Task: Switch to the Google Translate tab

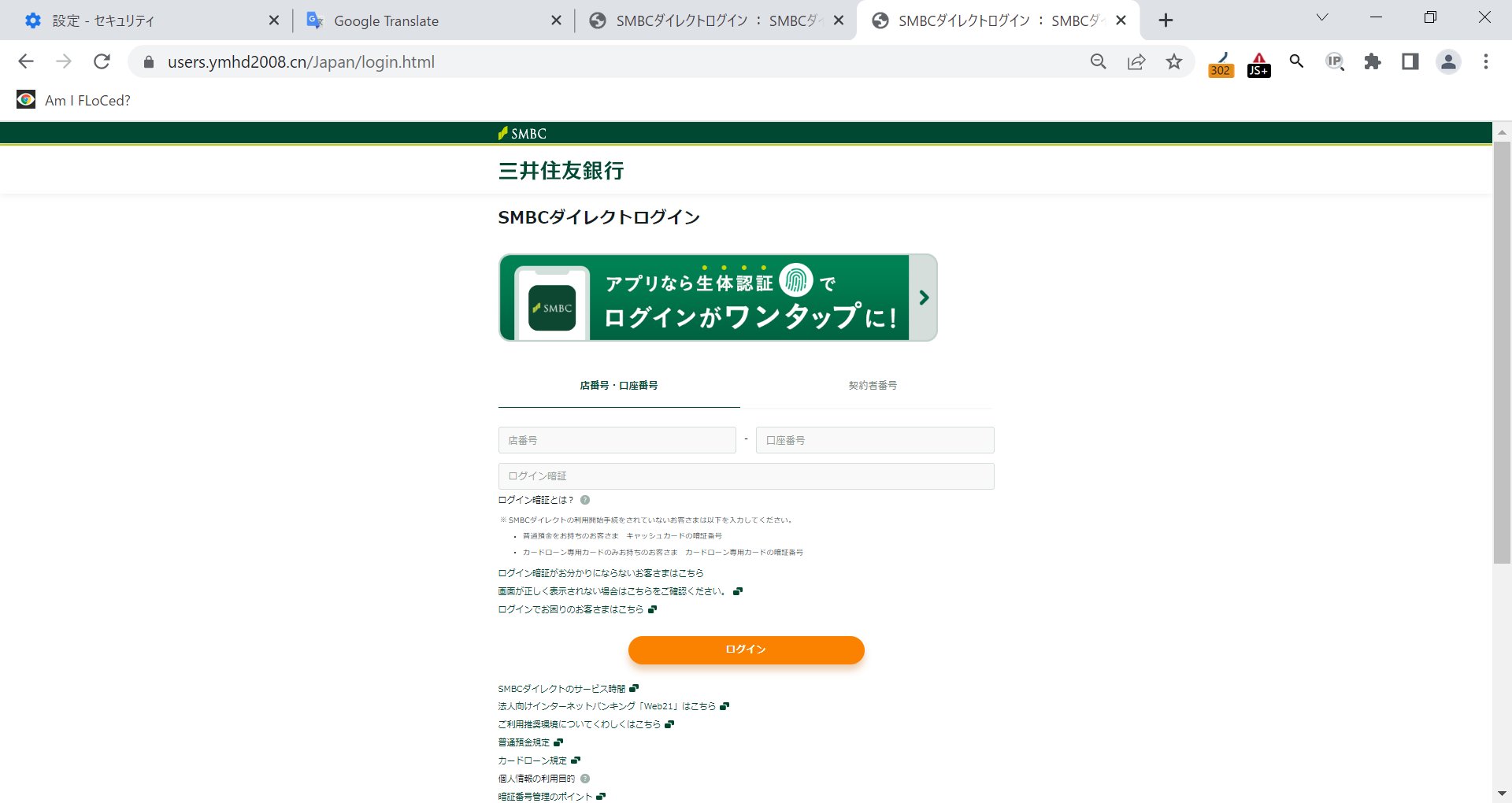Action: tap(432, 20)
